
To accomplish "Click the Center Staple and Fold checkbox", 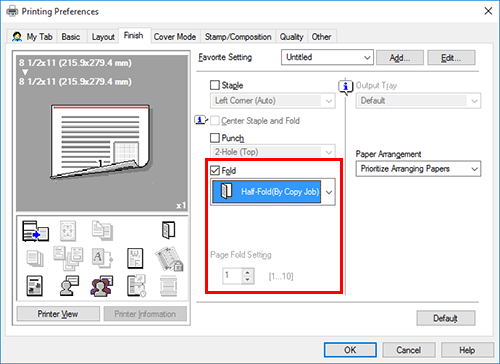I will pos(215,121).
